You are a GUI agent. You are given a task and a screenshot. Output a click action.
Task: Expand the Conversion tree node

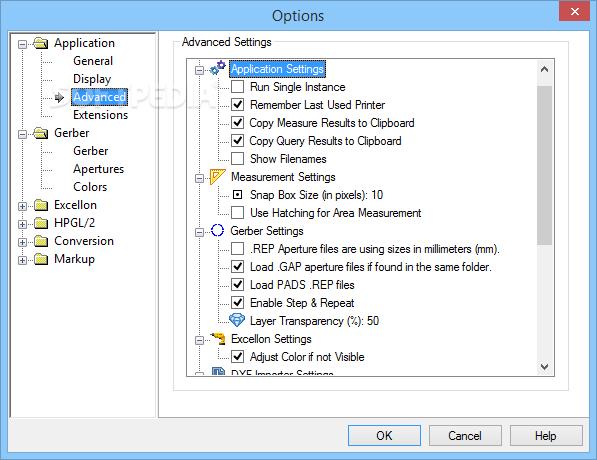pyautogui.click(x=22, y=242)
